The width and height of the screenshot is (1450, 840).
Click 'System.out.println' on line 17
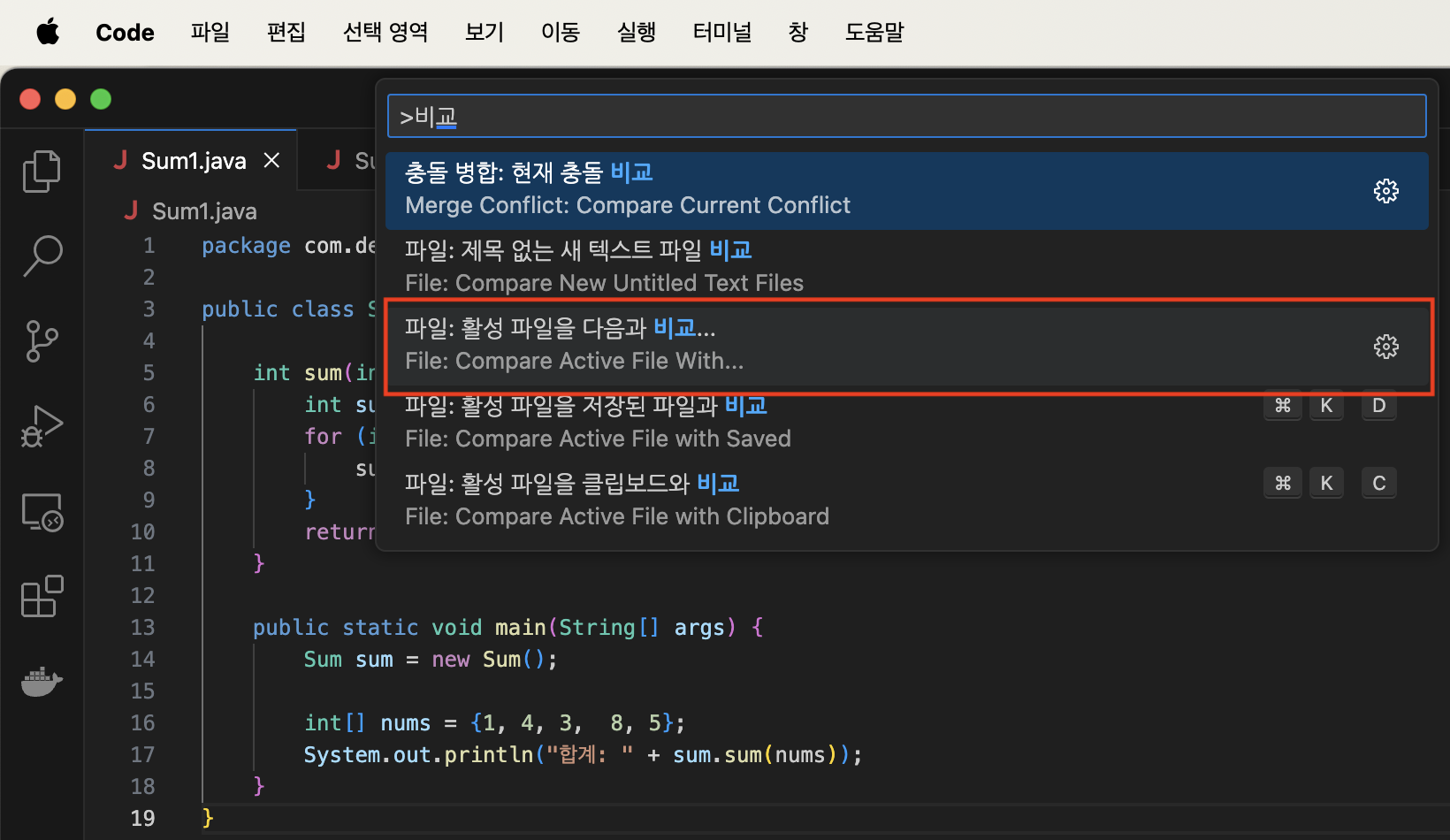418,754
